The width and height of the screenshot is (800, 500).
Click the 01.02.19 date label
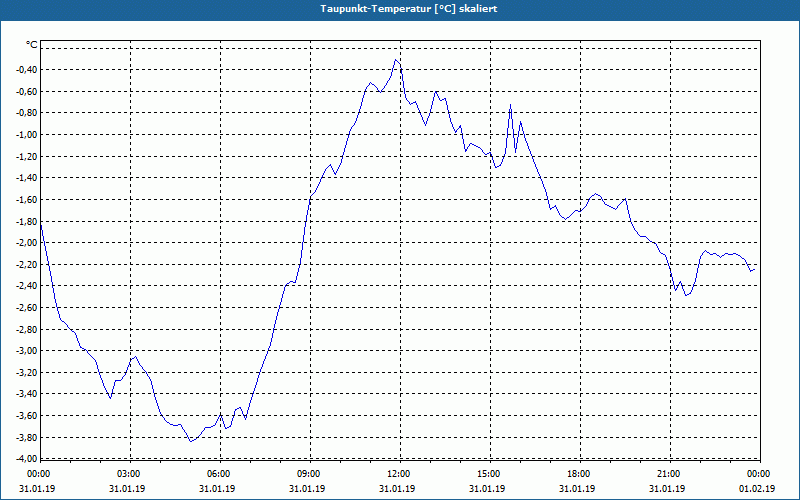pyautogui.click(x=757, y=488)
